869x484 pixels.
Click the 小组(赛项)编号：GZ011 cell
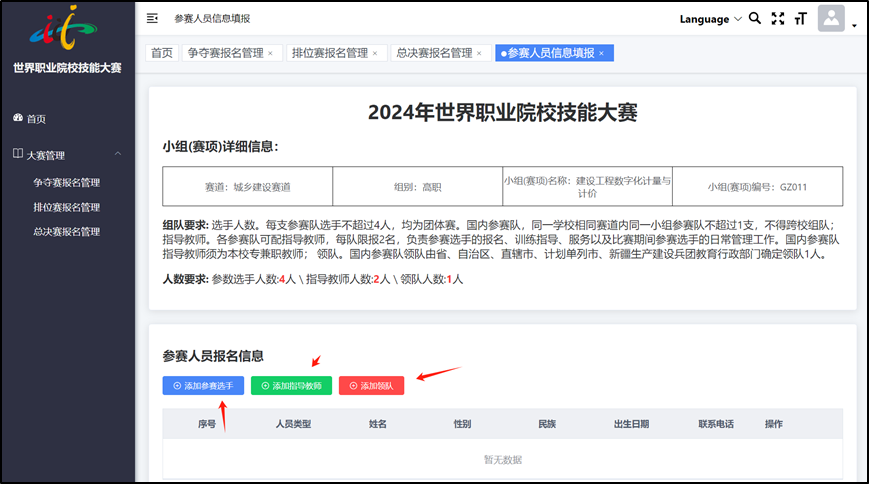[x=758, y=187]
